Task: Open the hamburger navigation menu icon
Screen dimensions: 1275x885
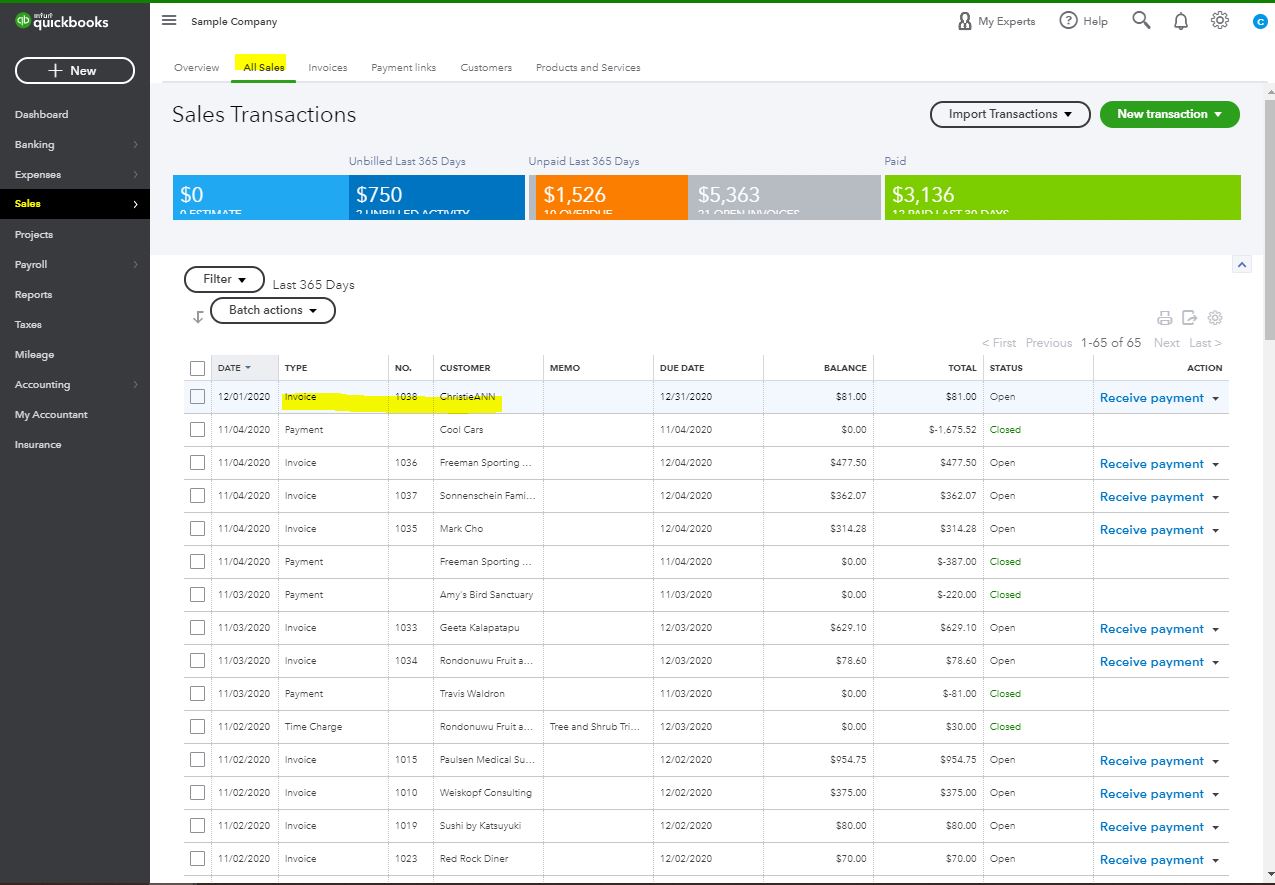Action: 169,20
